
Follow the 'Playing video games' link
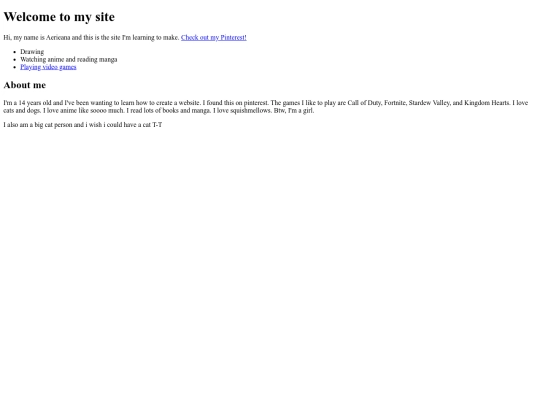point(48,67)
